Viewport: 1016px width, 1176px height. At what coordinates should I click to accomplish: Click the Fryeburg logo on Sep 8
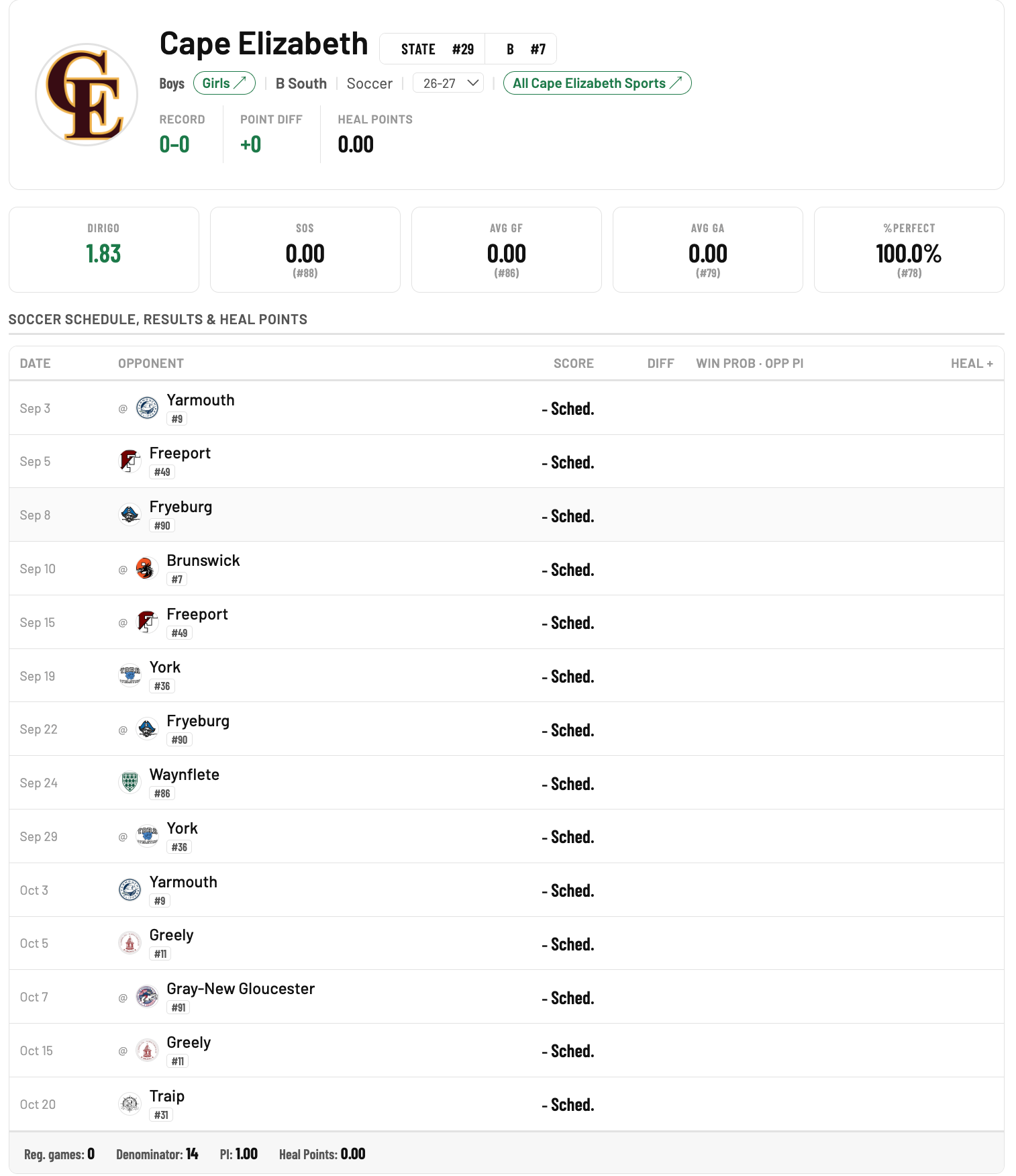pyautogui.click(x=130, y=515)
